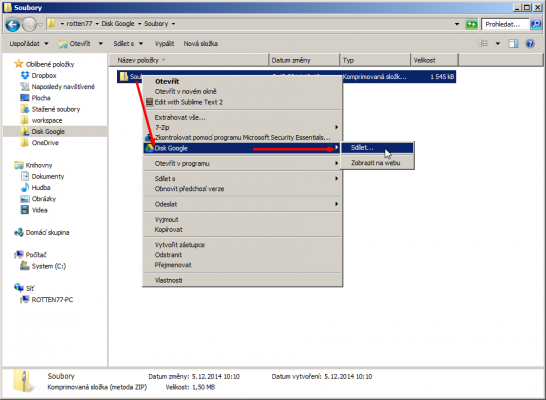Select OneDrive in navigation pane
Viewport: 546px width, 400px height.
(45, 143)
